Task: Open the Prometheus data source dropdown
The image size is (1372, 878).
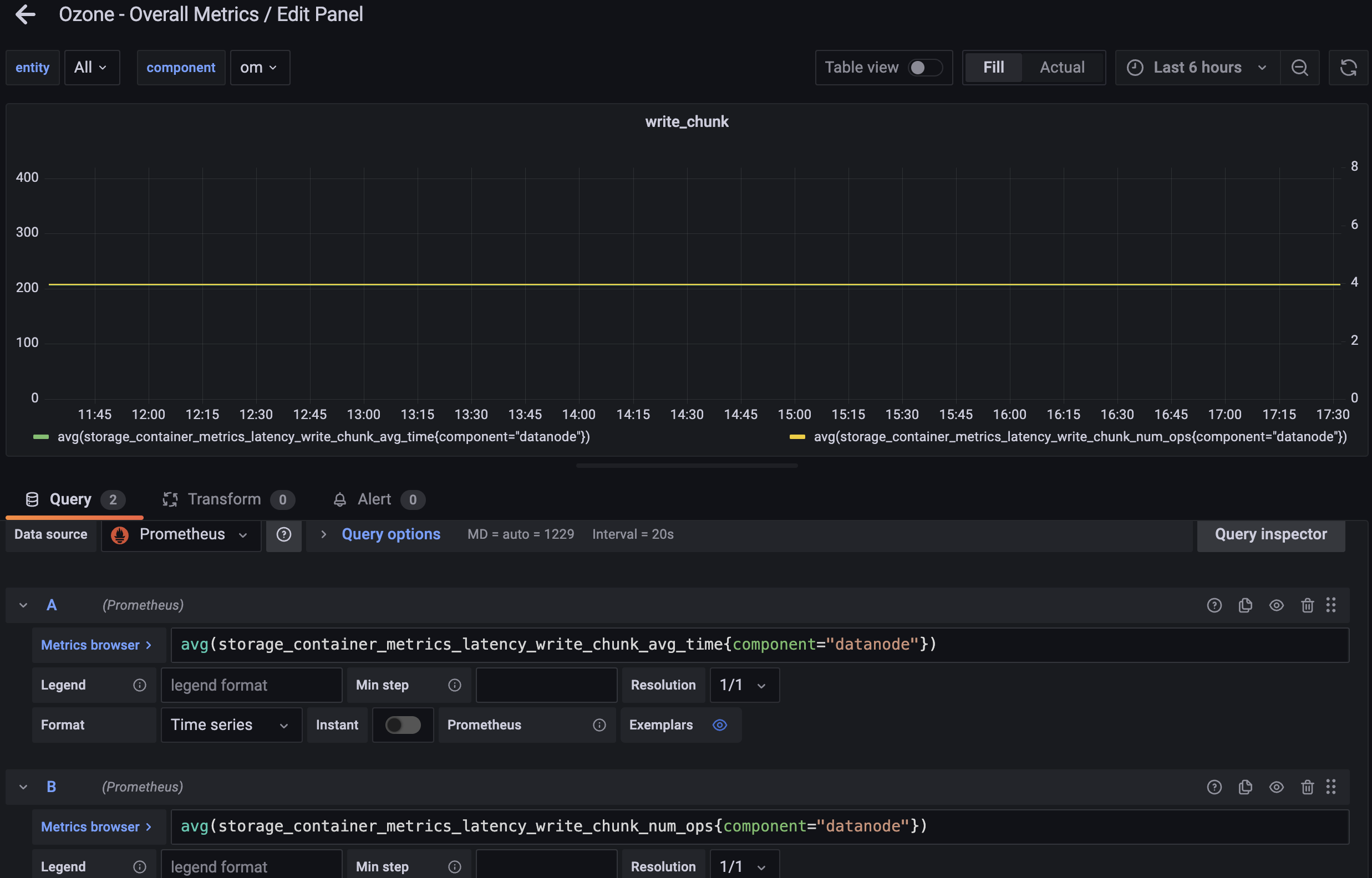Action: 181,534
